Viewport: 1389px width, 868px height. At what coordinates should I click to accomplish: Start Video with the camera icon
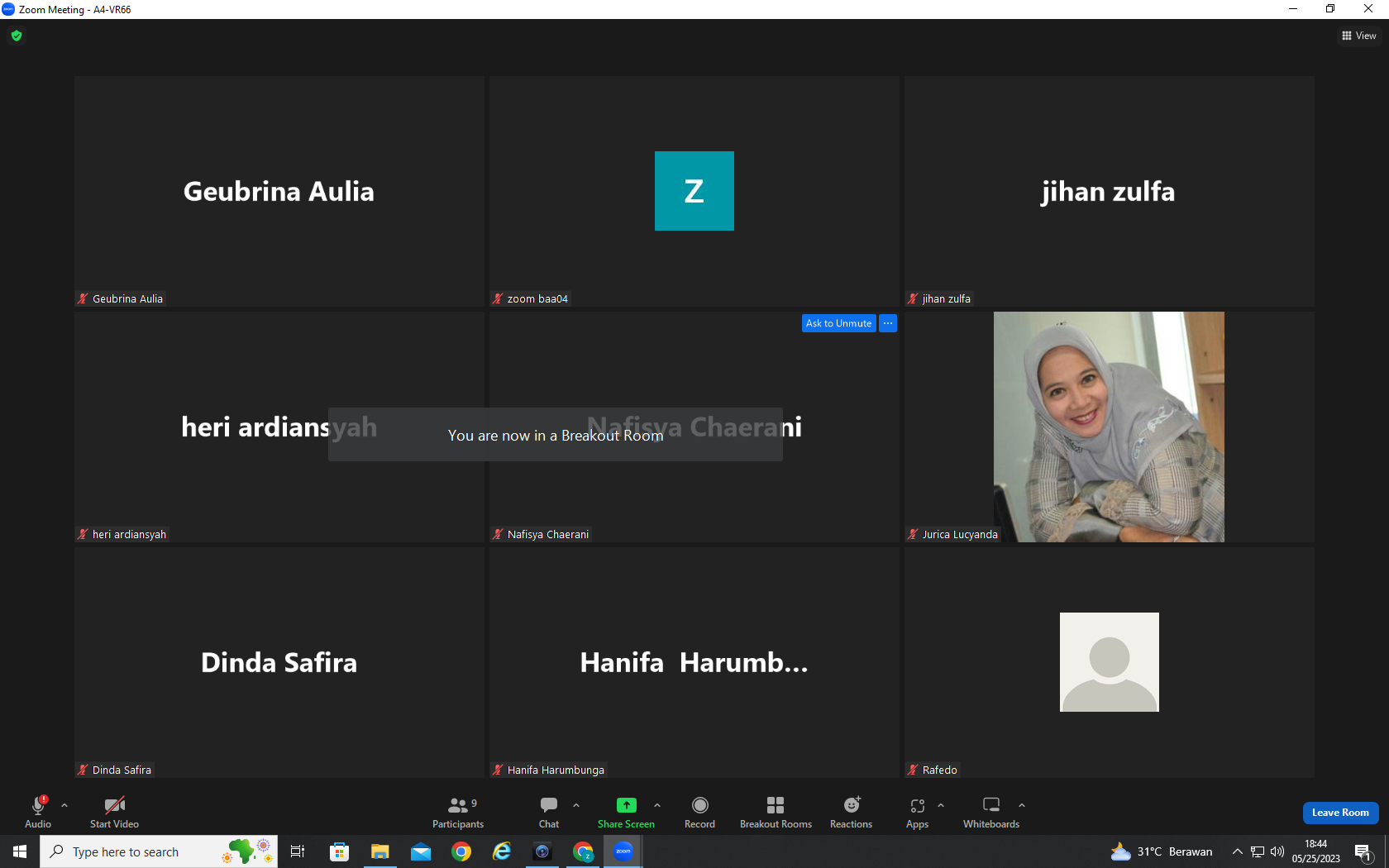[x=114, y=805]
